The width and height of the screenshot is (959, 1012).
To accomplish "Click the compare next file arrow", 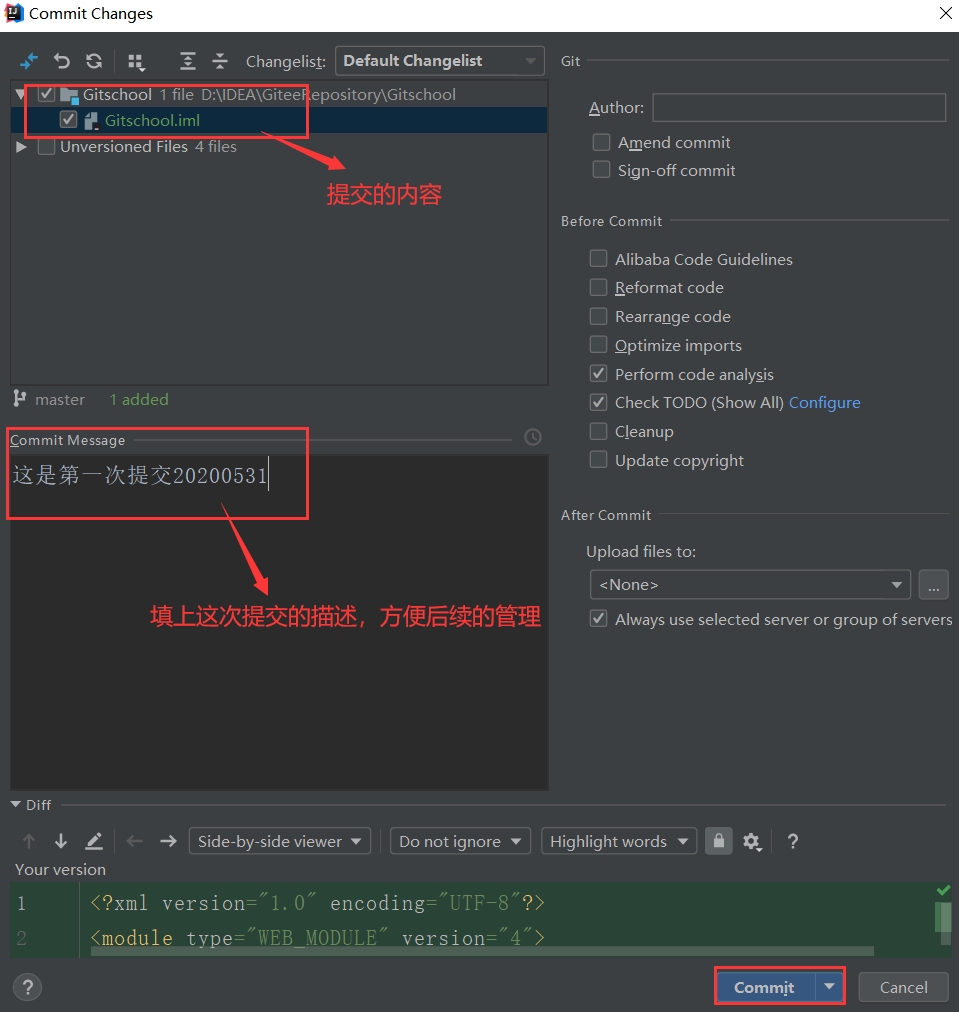I will (168, 841).
